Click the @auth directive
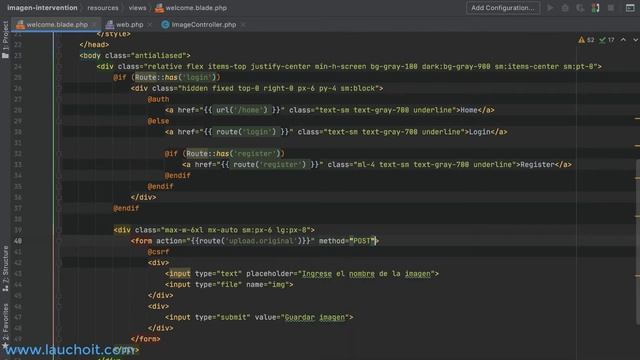This screenshot has height=360, width=640. (158, 99)
